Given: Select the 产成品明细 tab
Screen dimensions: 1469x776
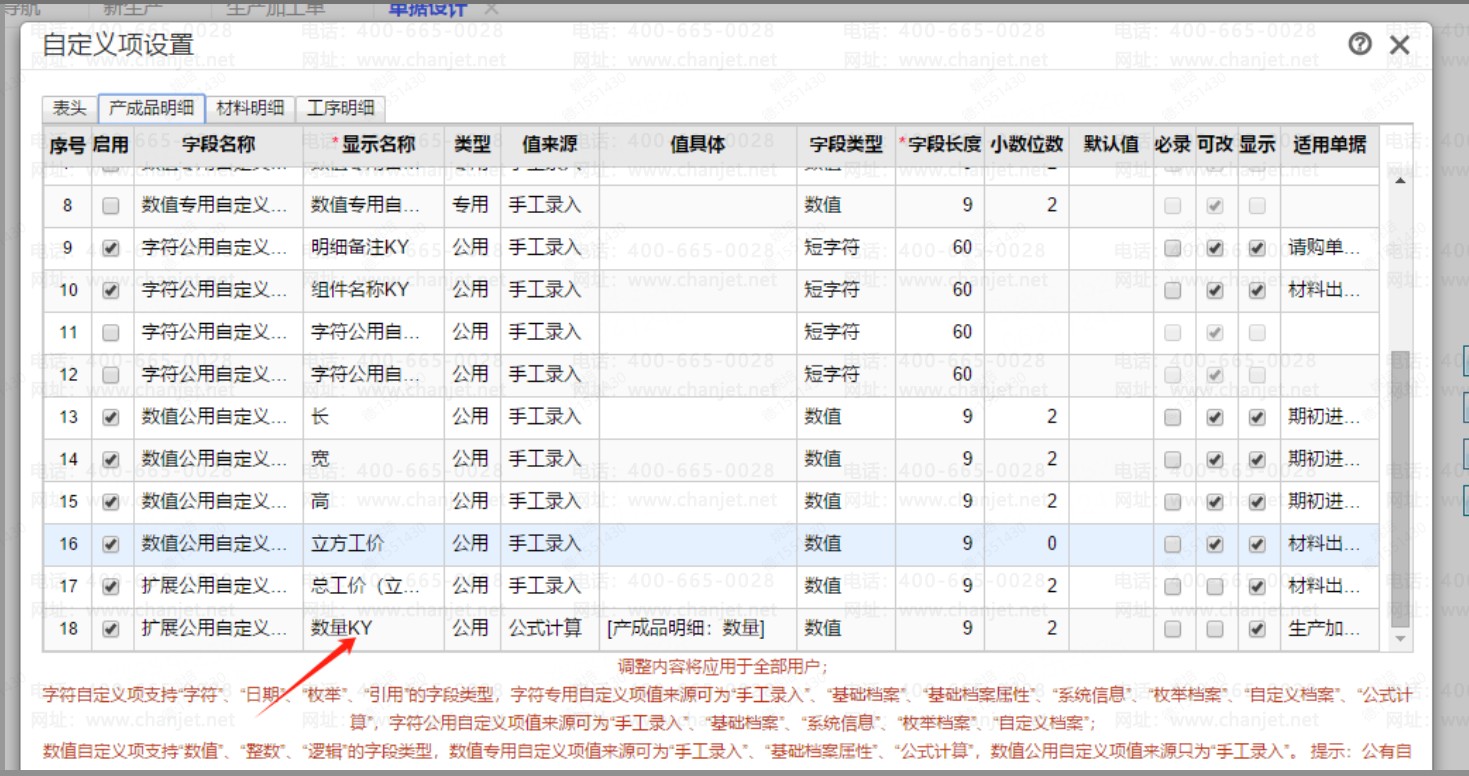Looking at the screenshot, I should [x=152, y=108].
